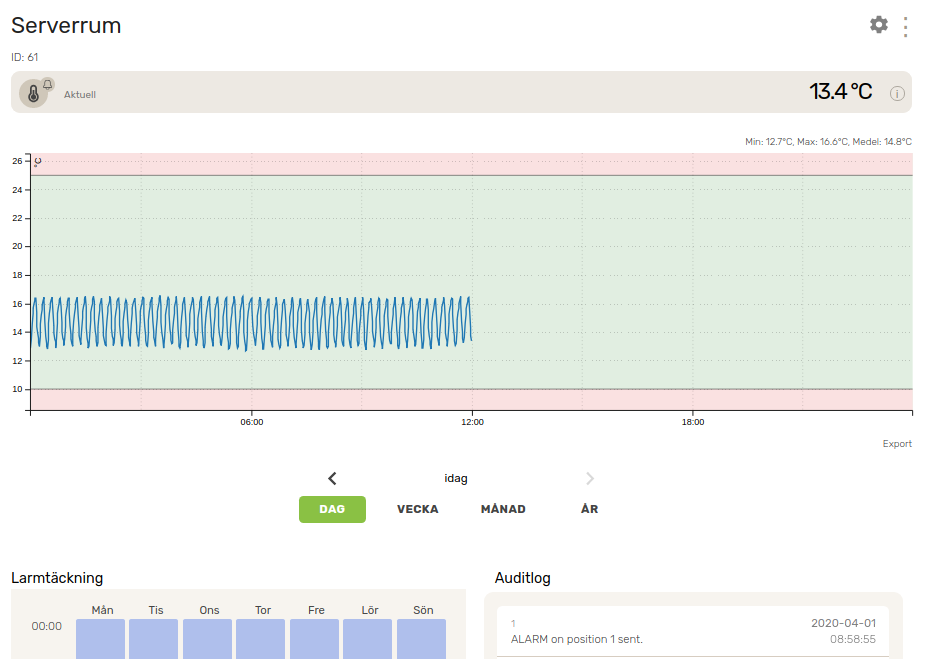Viewport: 925px width, 659px height.
Task: Click the 00:00 row label in Larmtäckning
Action: click(47, 626)
